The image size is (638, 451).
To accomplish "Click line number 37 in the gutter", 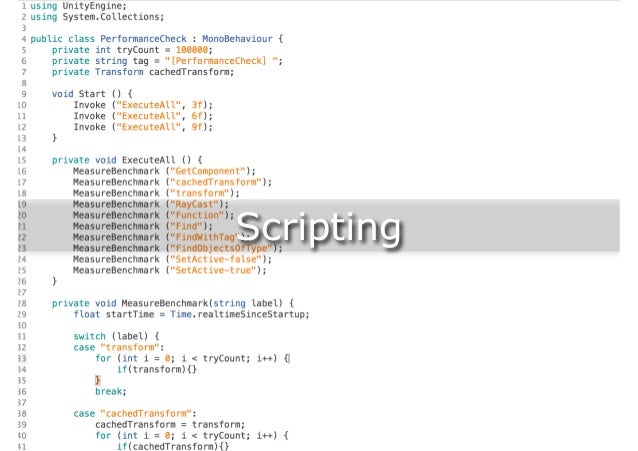I will tap(22, 403).
